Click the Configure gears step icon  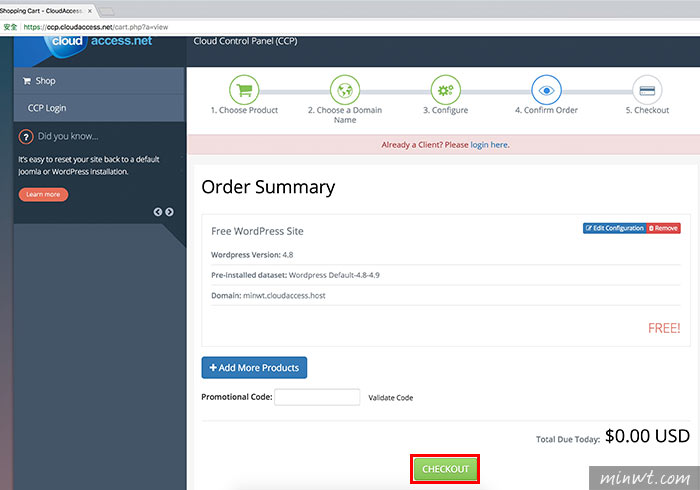446,90
